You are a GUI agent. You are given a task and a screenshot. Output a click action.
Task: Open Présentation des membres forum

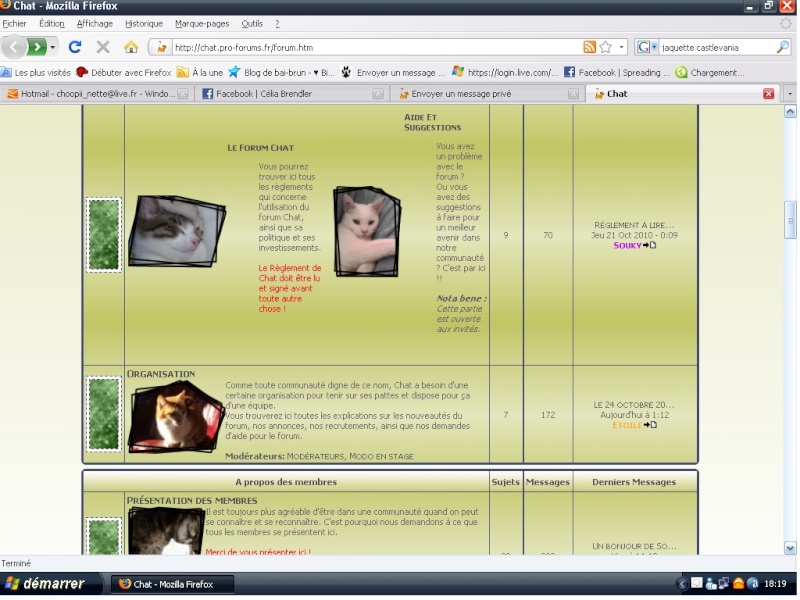coord(192,501)
